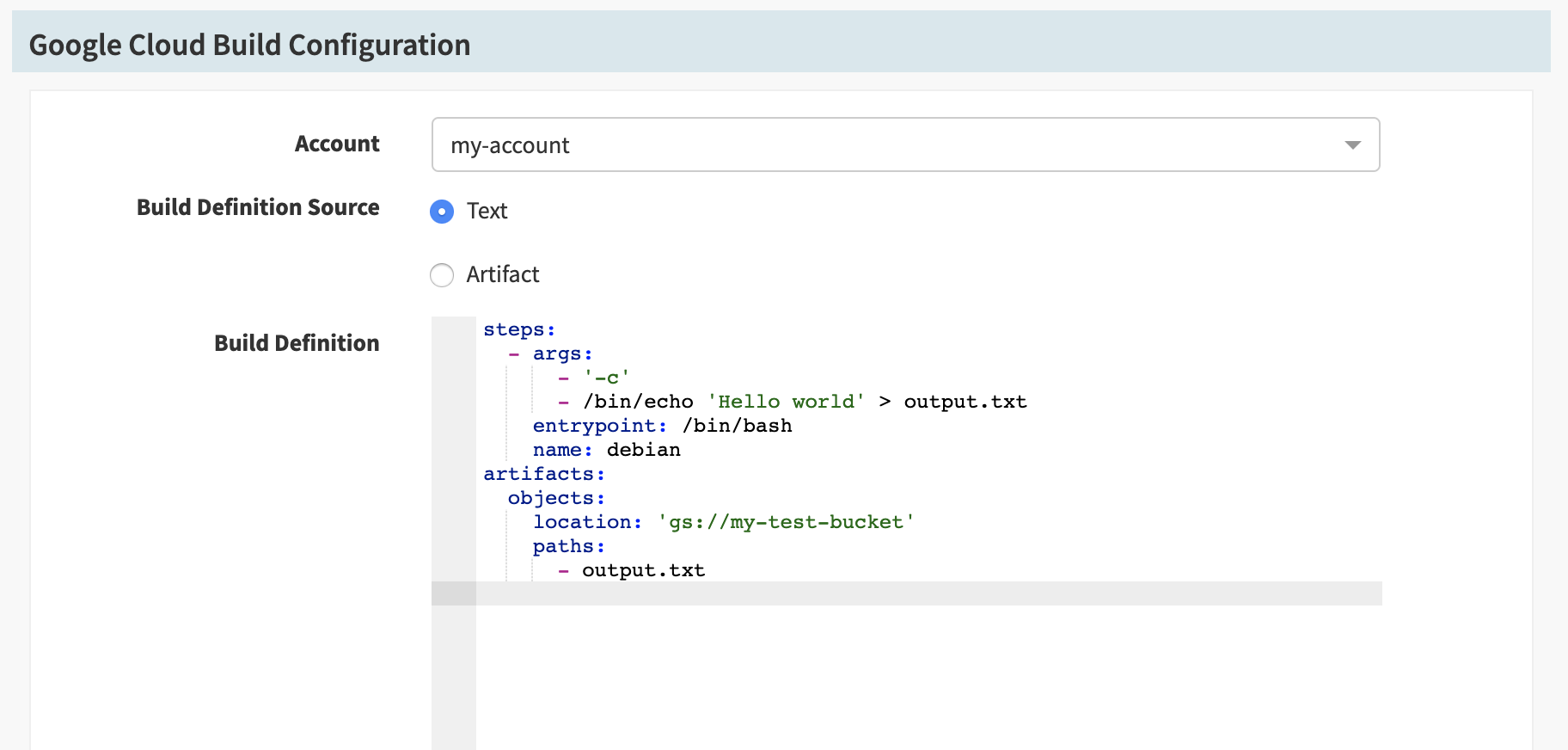Select the Artifact radio button

pos(442,275)
